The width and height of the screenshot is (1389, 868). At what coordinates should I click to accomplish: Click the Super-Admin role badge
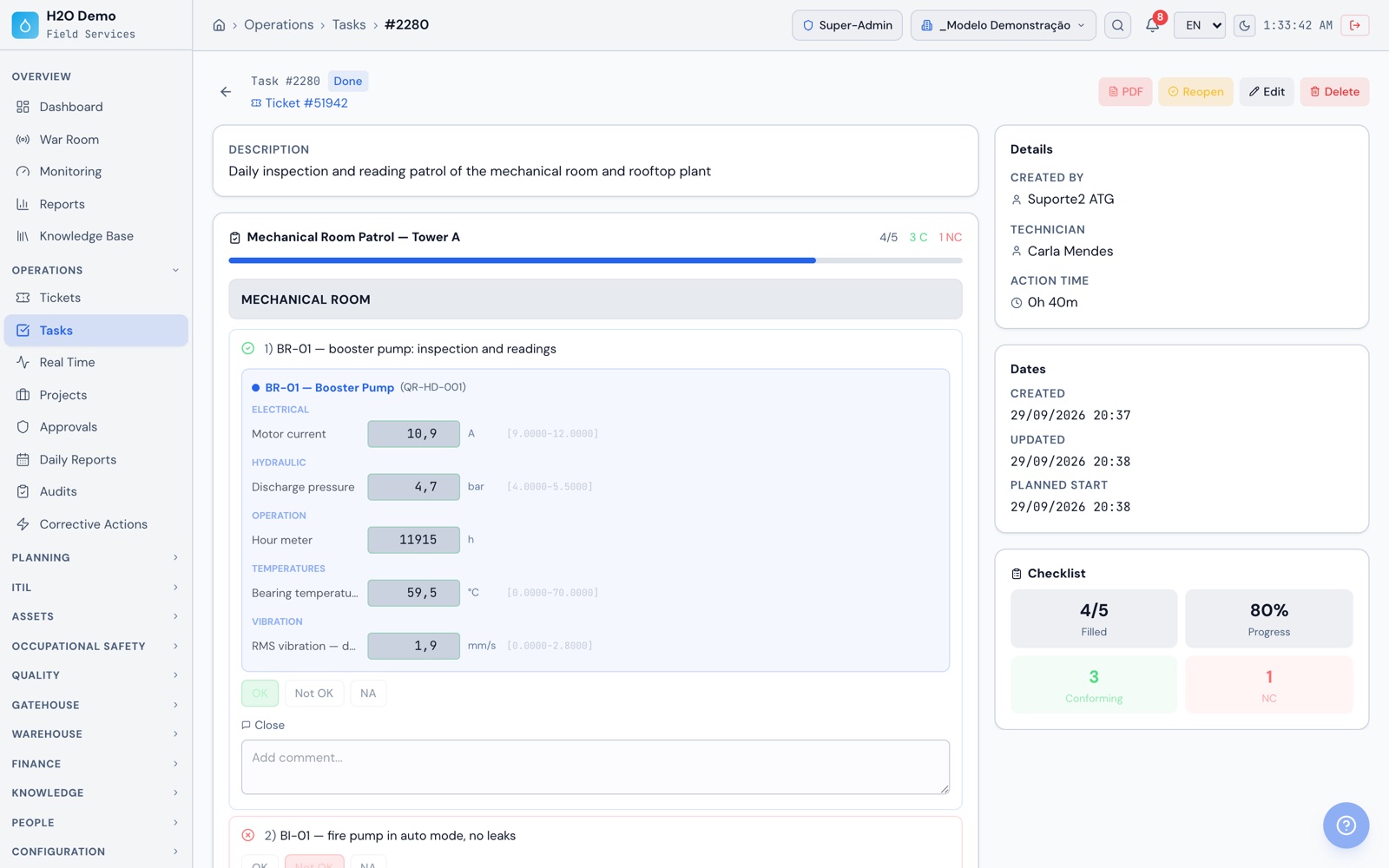pyautogui.click(x=847, y=25)
